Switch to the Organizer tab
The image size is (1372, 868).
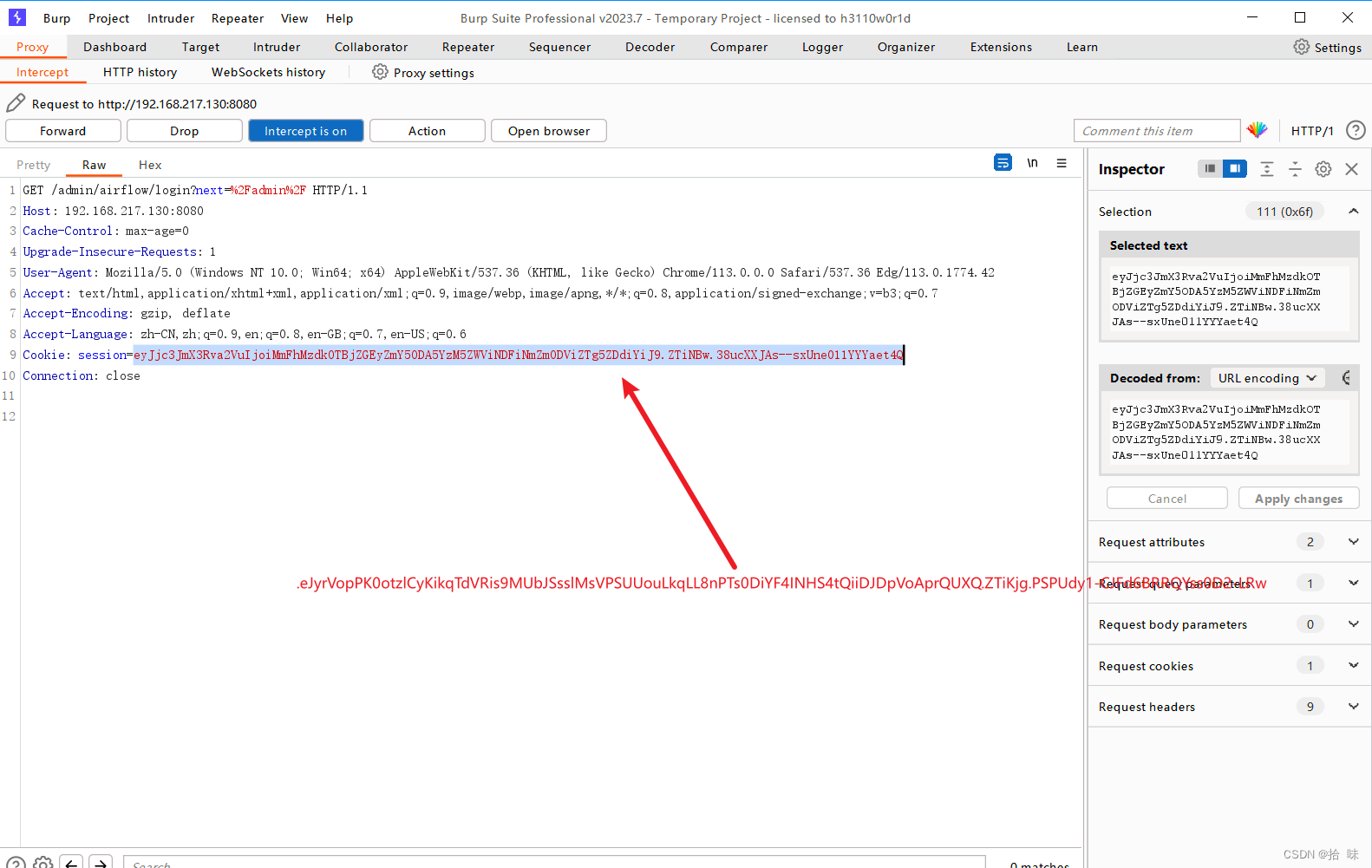905,47
